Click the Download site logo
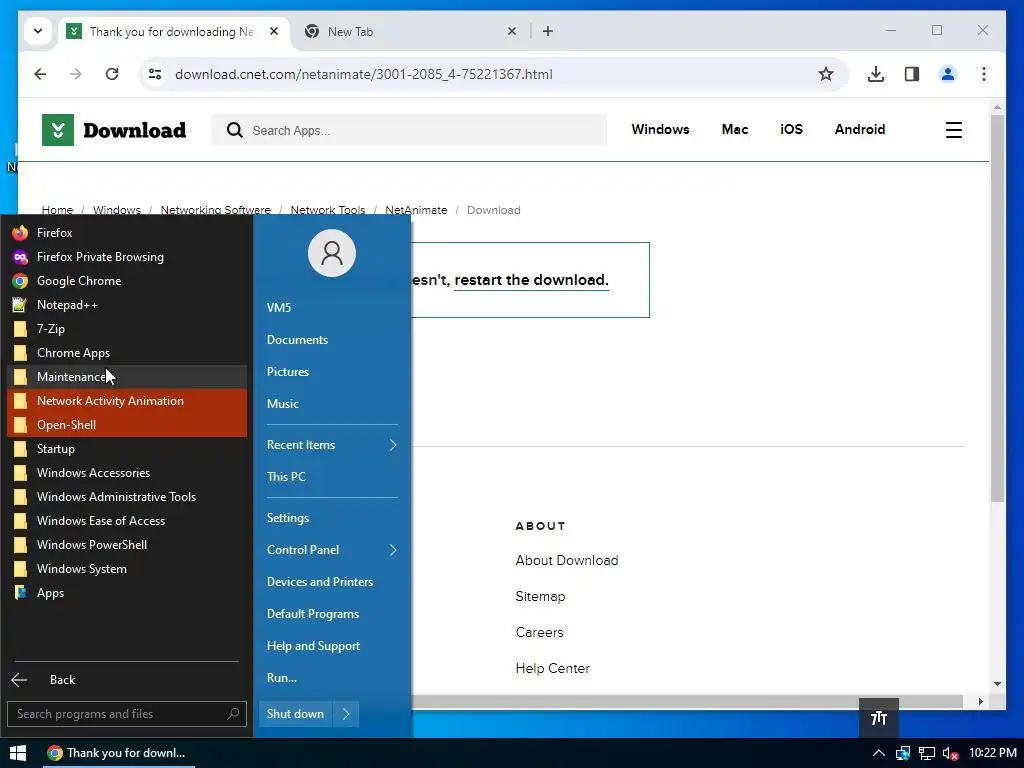This screenshot has height=768, width=1024. pos(114,130)
